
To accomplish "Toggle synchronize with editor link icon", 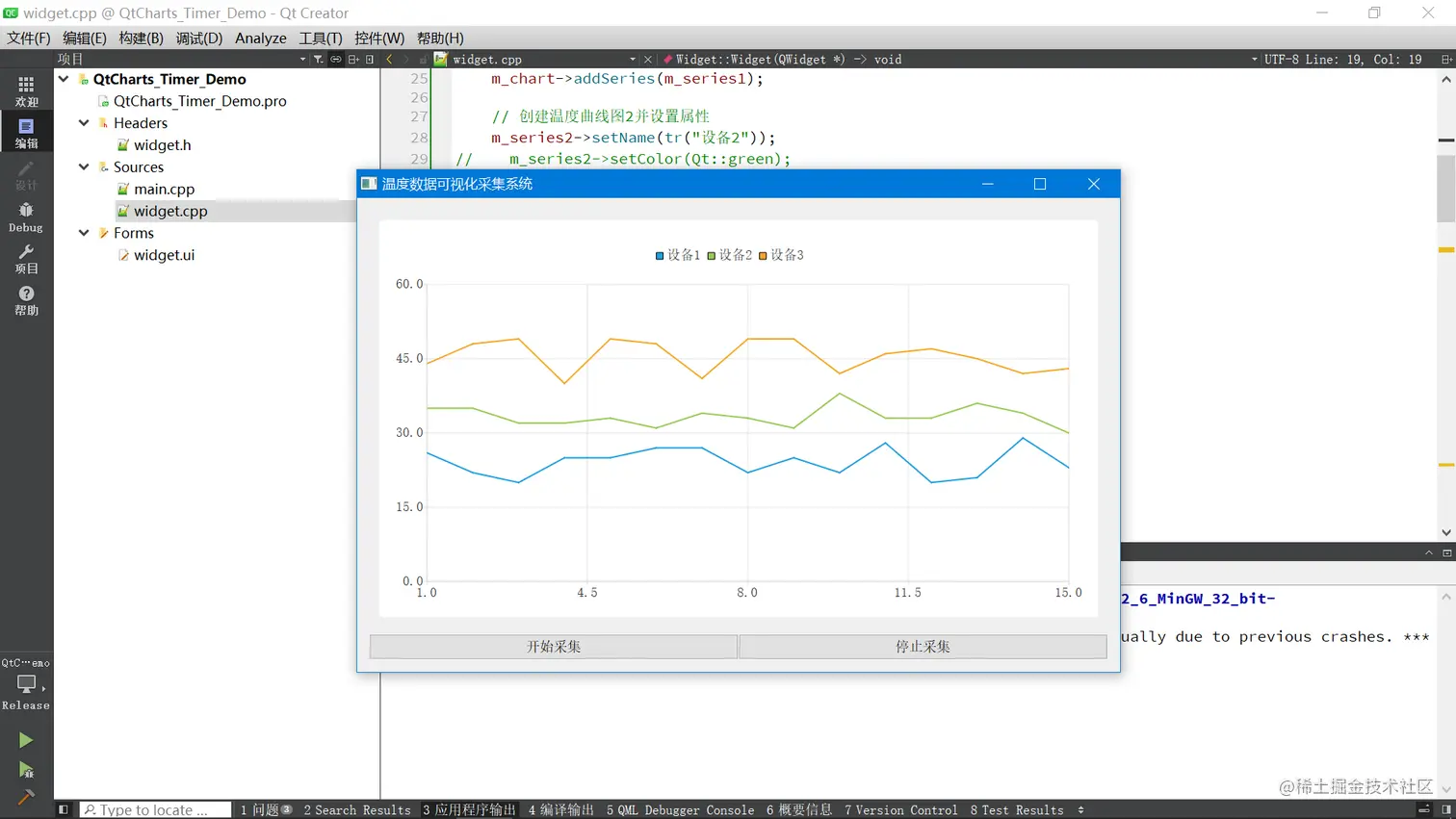I will point(335,59).
